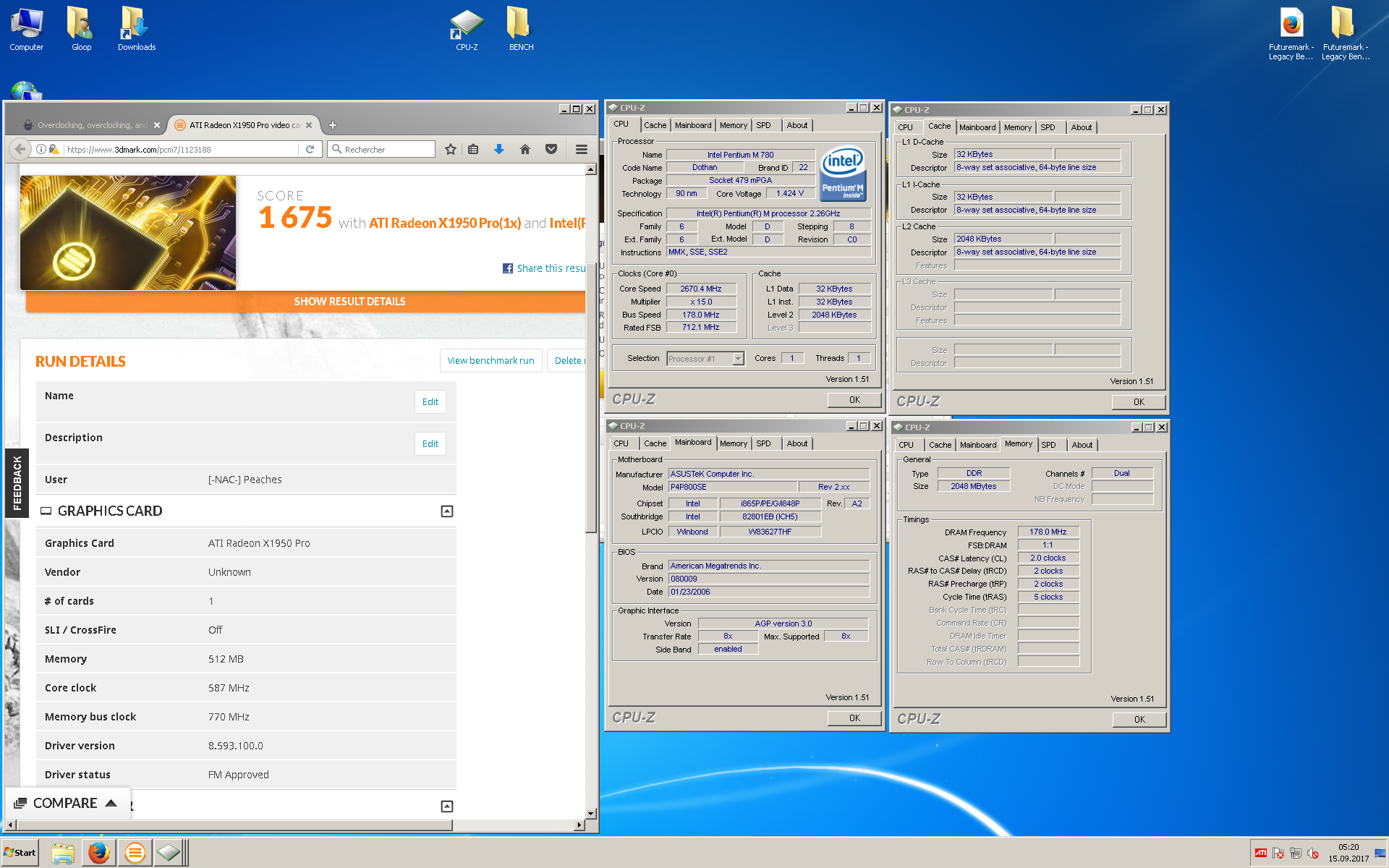
Task: Click the browser vertical scrollbar up arrow
Action: (591, 169)
